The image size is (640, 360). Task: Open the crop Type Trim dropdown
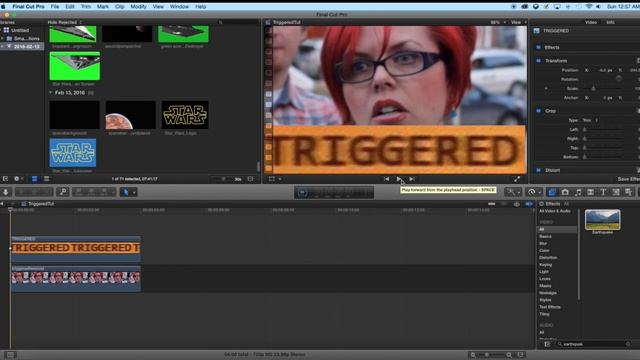coord(590,120)
